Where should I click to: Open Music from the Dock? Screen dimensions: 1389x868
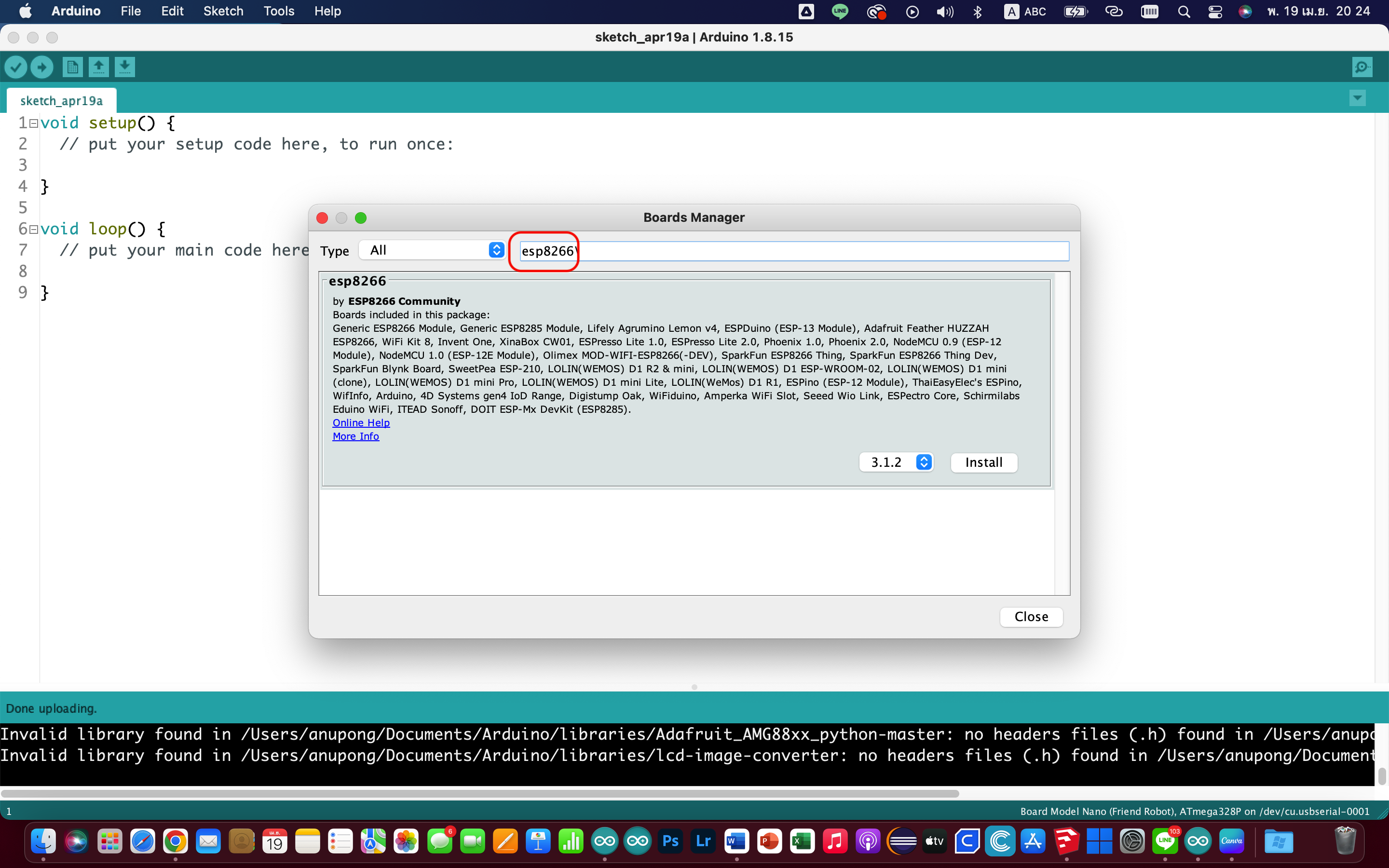(836, 841)
